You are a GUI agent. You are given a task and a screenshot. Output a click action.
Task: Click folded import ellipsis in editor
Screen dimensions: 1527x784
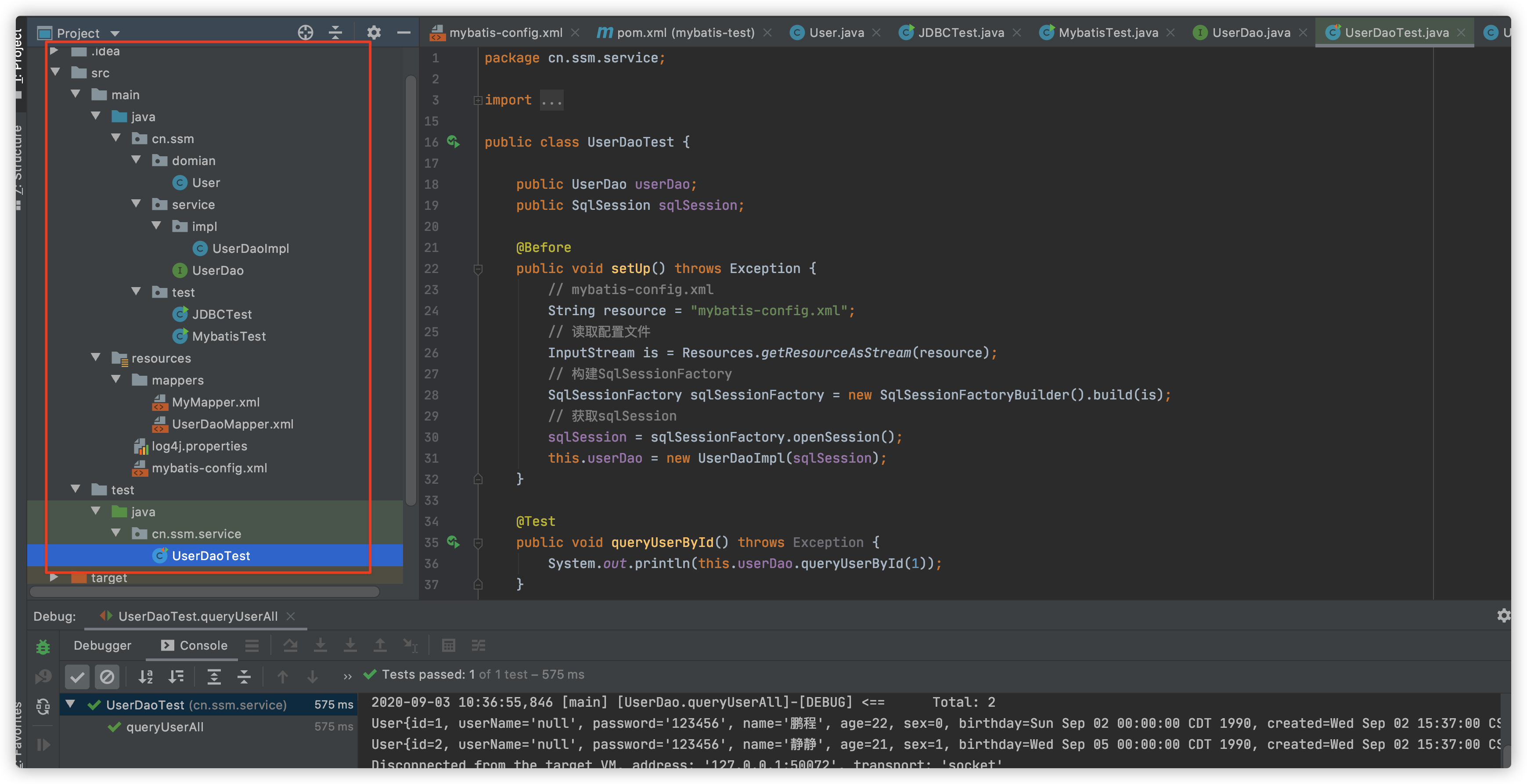click(551, 100)
